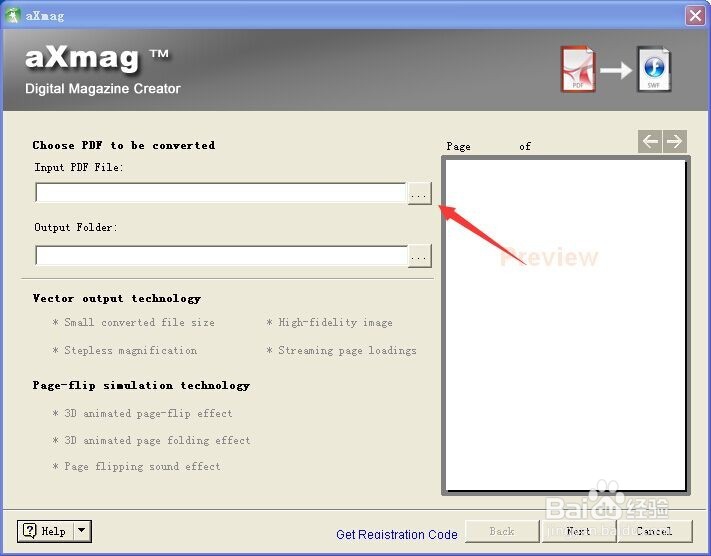This screenshot has height=556, width=711.
Task: Browse for the output folder
Action: point(419,256)
